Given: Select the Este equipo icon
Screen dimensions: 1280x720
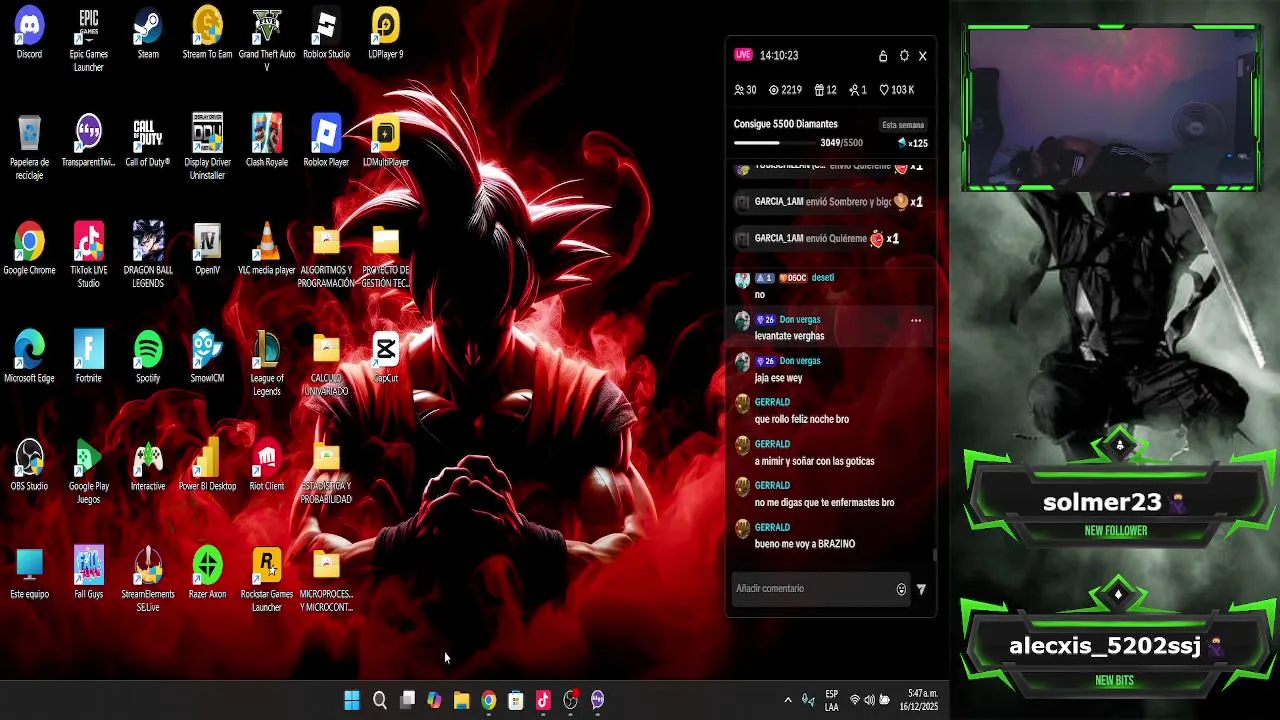Looking at the screenshot, I should (29, 574).
